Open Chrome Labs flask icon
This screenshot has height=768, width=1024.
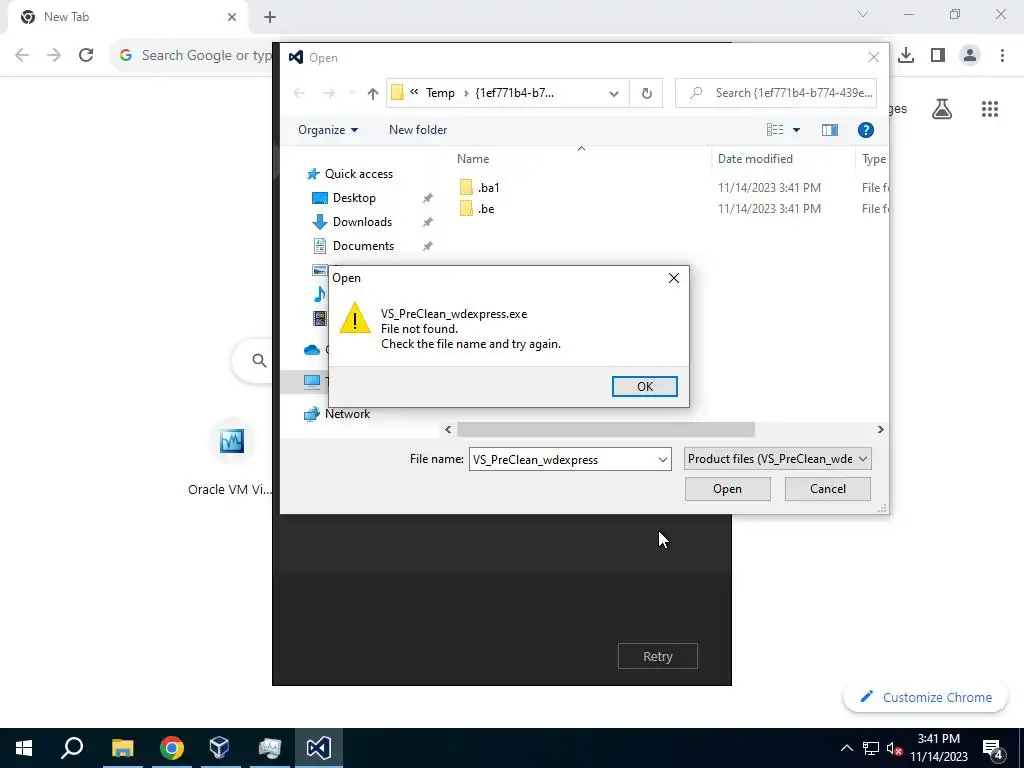pos(942,109)
